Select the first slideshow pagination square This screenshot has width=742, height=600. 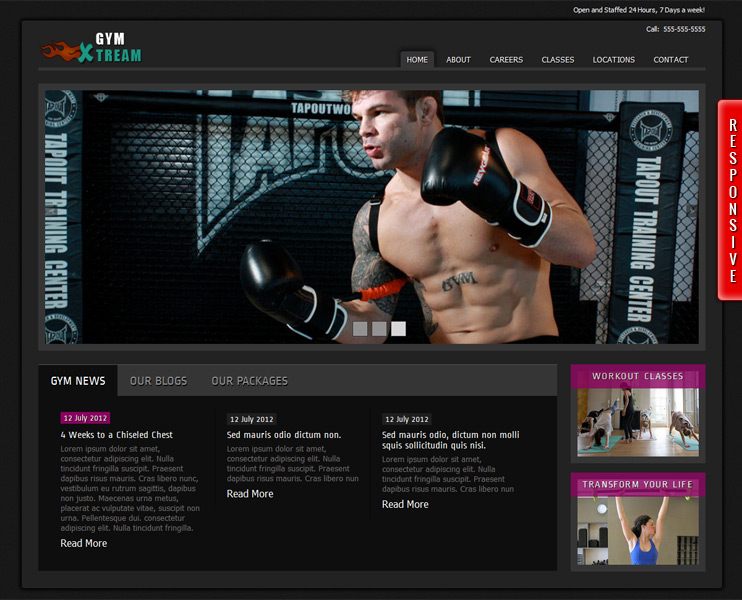(x=360, y=329)
